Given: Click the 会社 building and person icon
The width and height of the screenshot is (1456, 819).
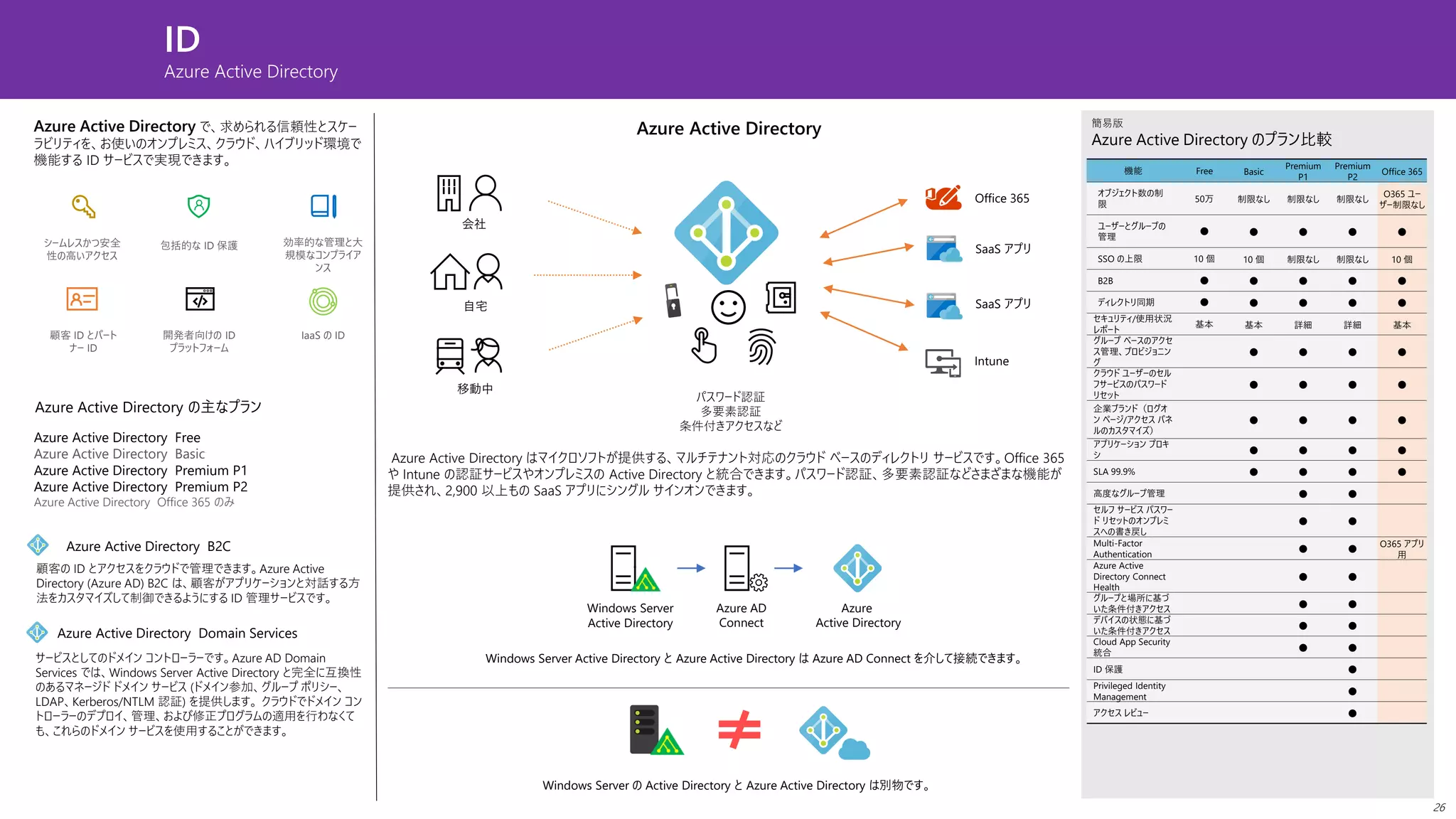Looking at the screenshot, I should click(x=469, y=193).
